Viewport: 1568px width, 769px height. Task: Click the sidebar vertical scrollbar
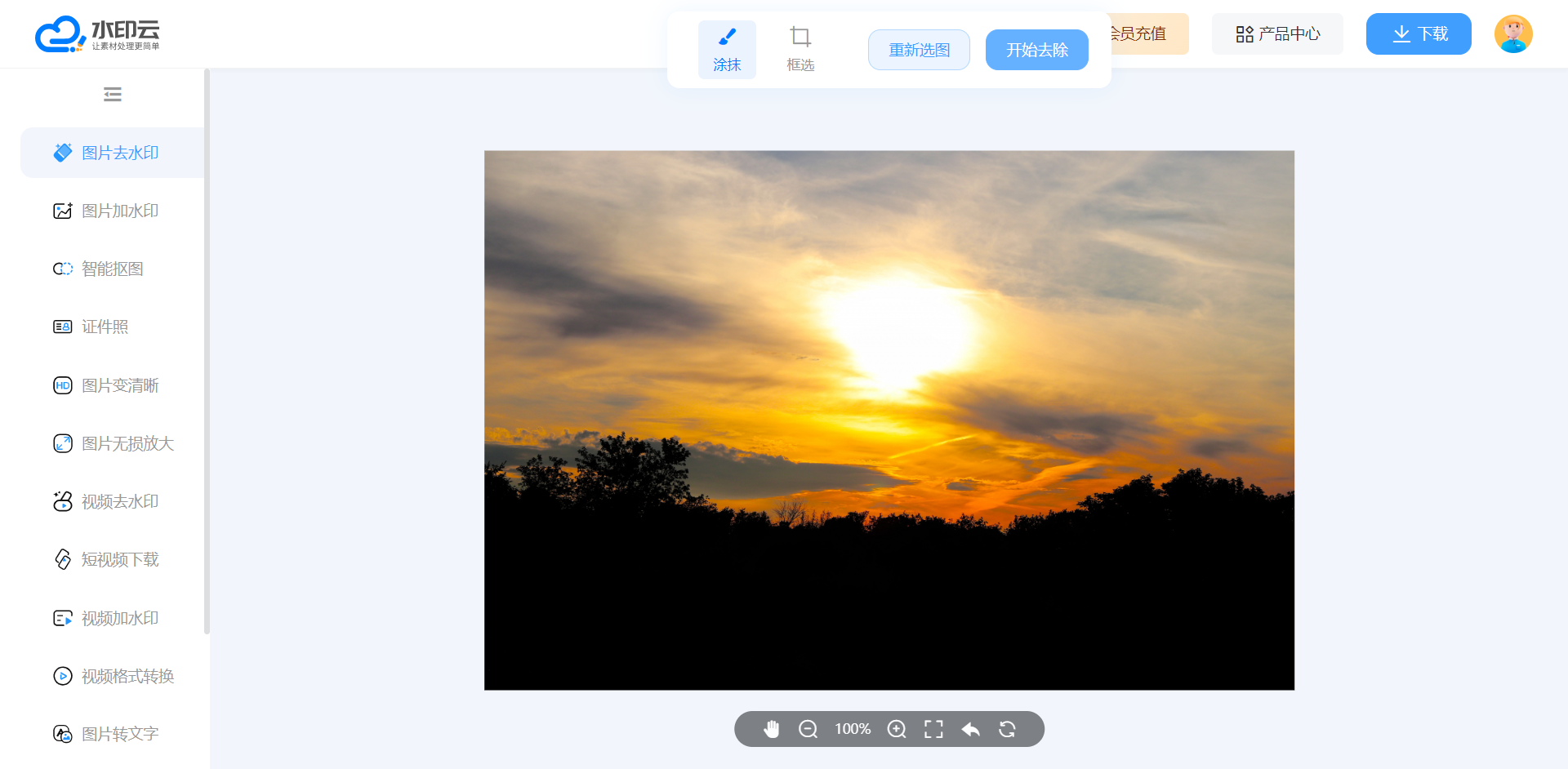(x=207, y=351)
